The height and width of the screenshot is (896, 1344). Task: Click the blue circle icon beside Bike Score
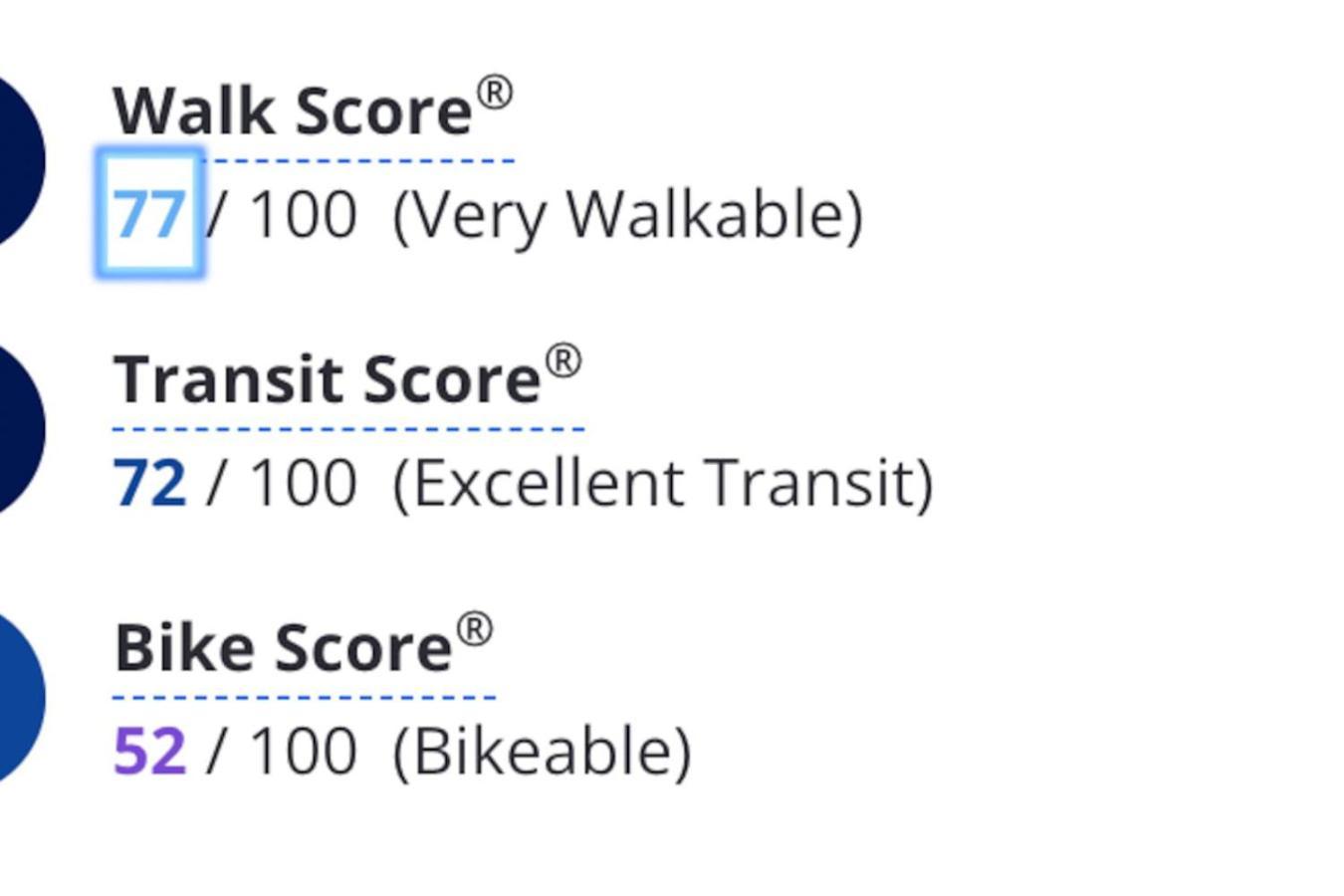20,699
